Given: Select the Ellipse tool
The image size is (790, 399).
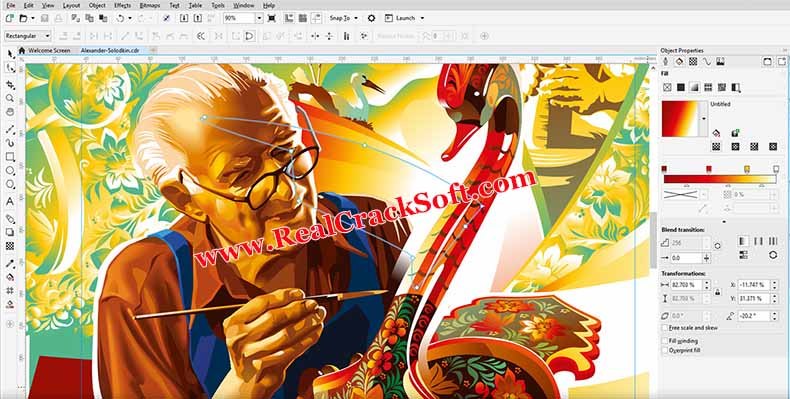Looking at the screenshot, I should [x=10, y=170].
